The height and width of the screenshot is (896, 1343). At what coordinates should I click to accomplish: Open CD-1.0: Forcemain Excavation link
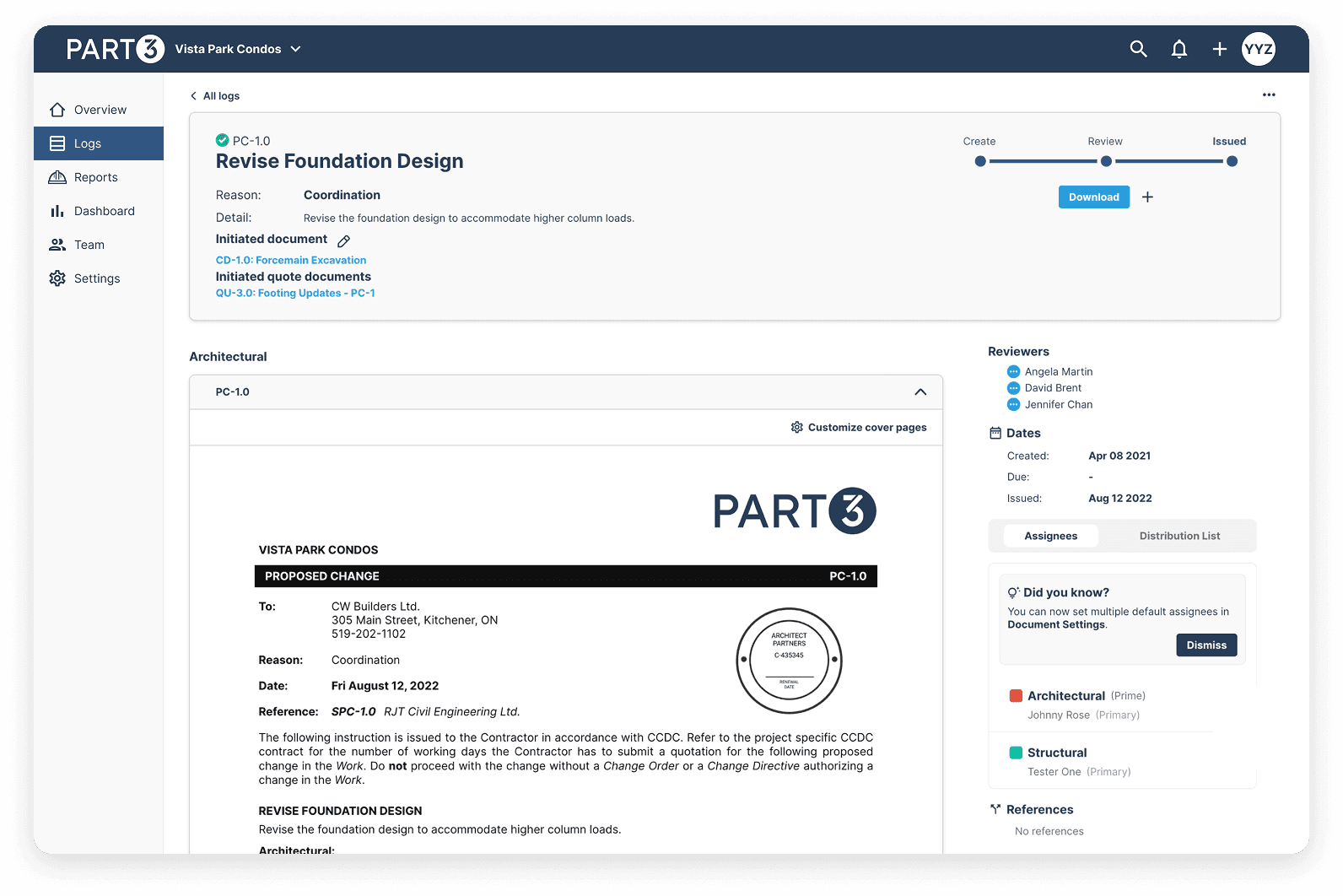click(x=291, y=260)
